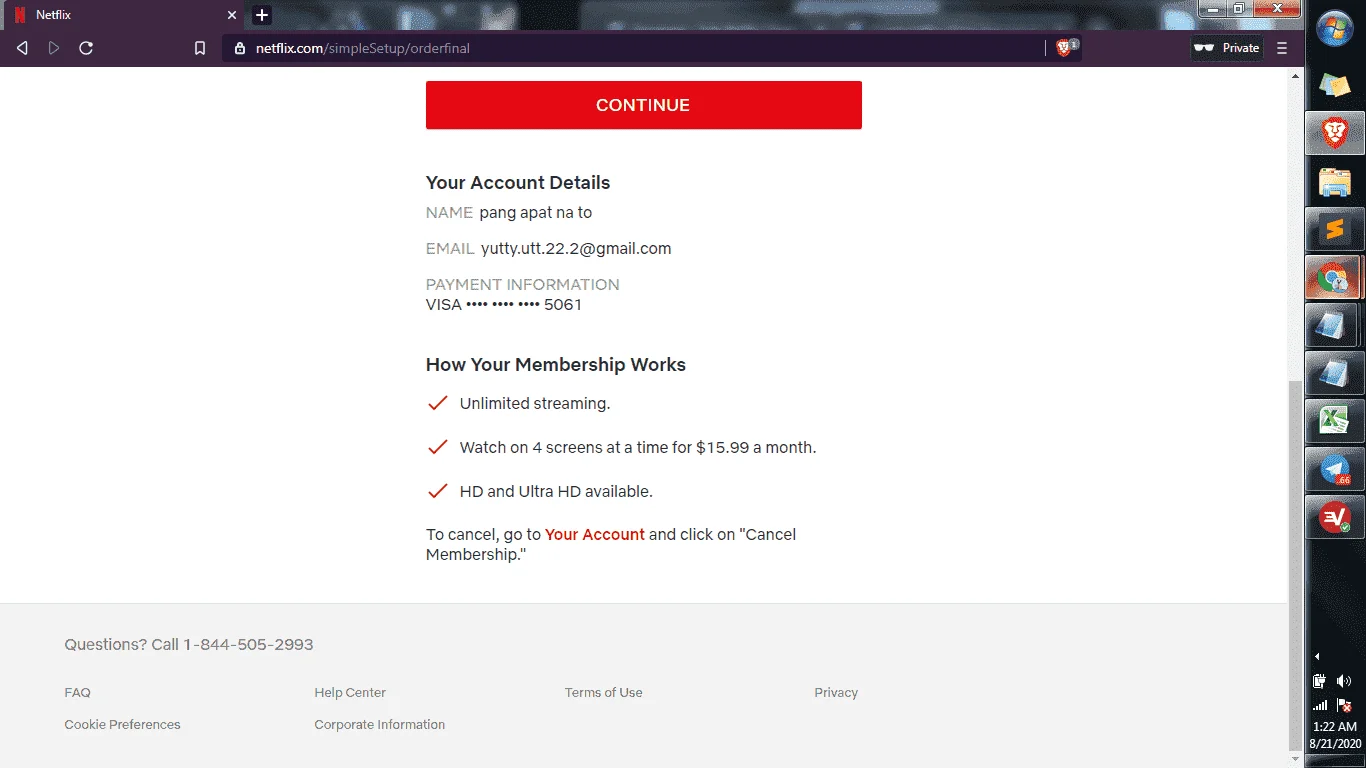The image size is (1366, 768).
Task: Click the browser forward arrow
Action: tap(54, 48)
